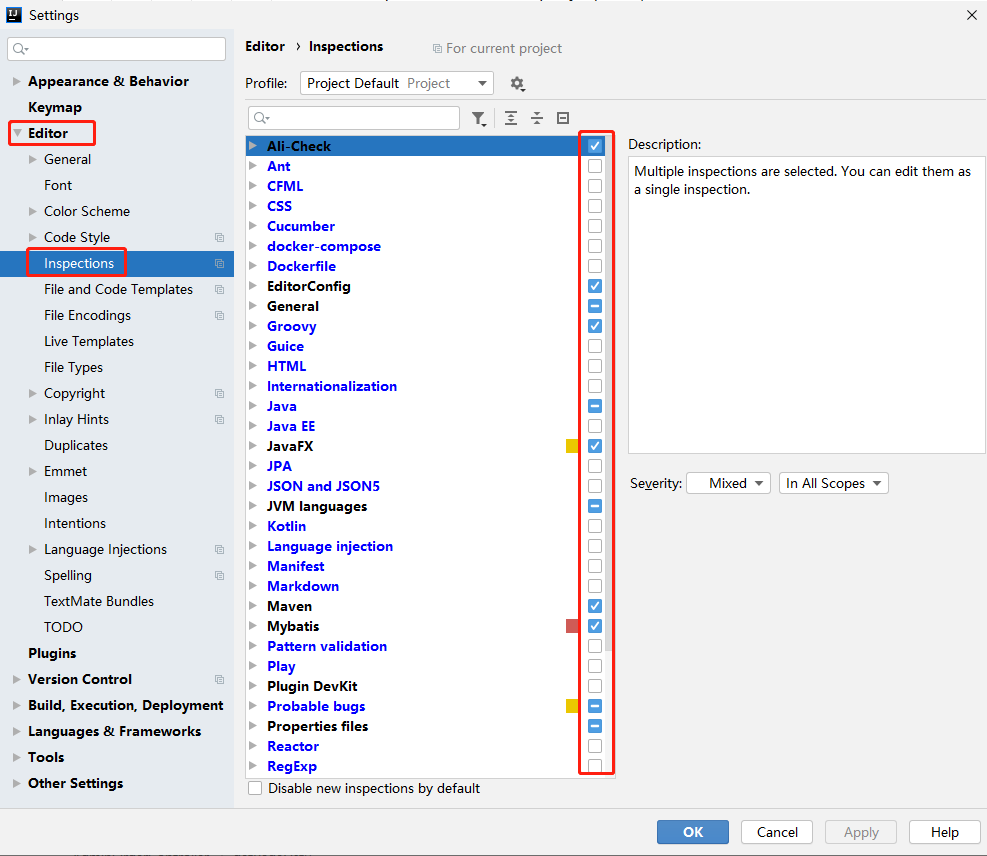The height and width of the screenshot is (856, 987).
Task: Uncheck the Mybatis inspections checkbox
Action: (x=595, y=626)
